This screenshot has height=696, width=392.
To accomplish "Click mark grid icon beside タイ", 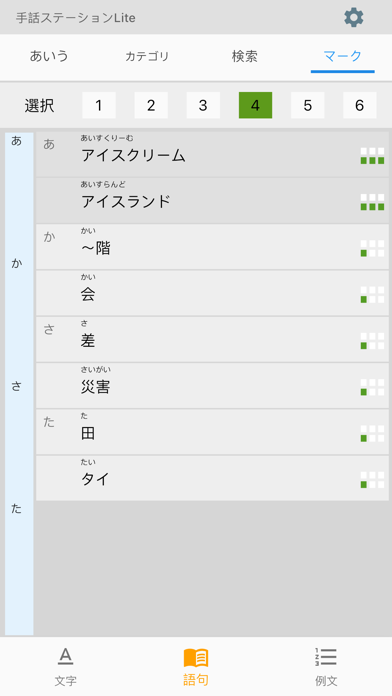I will [372, 480].
